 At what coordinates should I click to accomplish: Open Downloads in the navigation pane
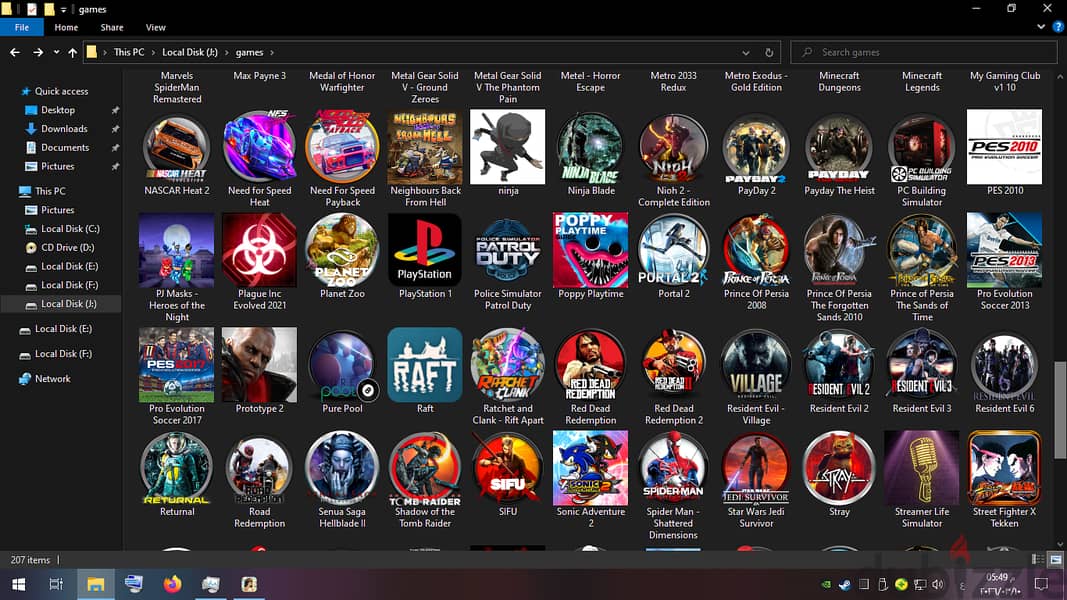pyautogui.click(x=64, y=129)
